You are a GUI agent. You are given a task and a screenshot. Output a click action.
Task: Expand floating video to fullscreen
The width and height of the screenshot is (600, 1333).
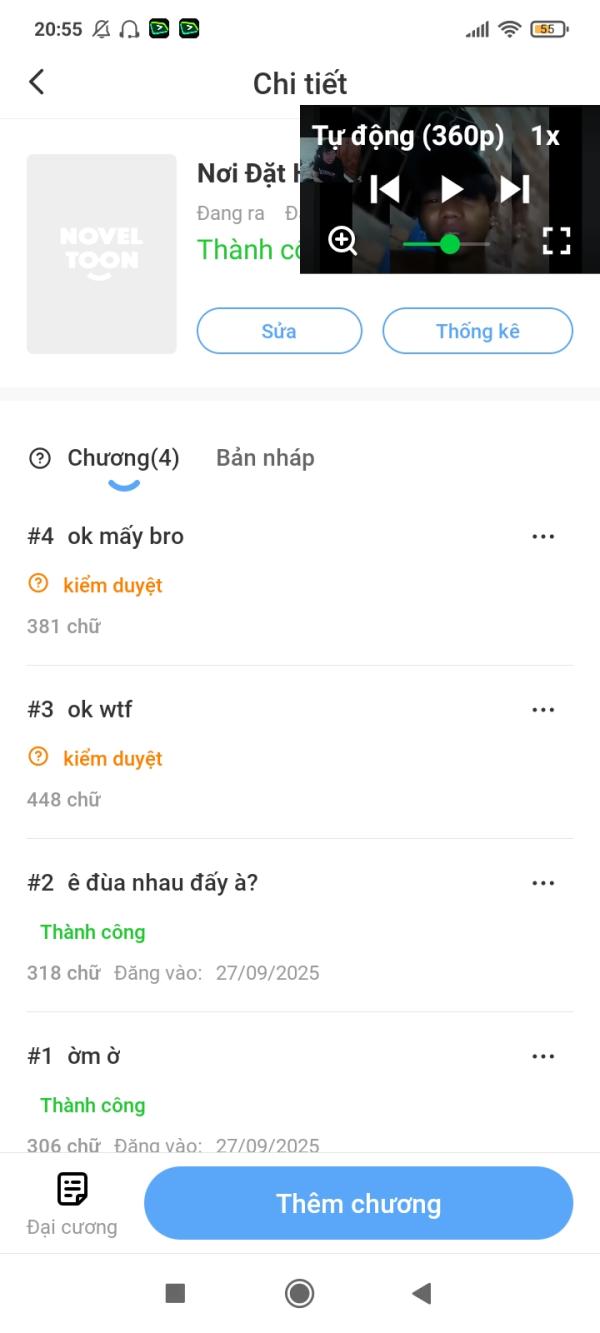pos(556,240)
